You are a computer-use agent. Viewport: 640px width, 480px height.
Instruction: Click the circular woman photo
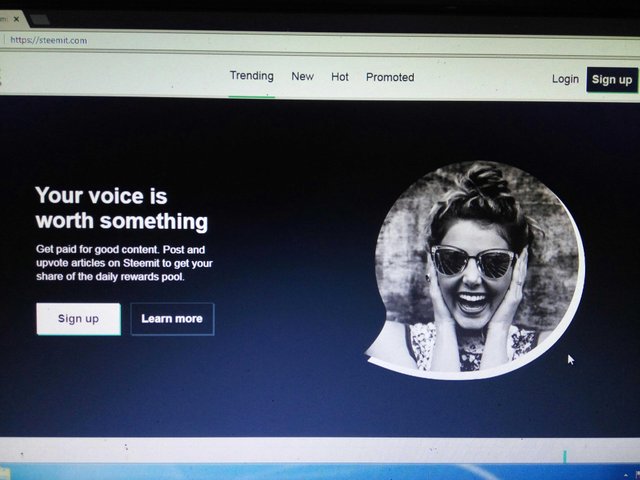[x=477, y=269]
